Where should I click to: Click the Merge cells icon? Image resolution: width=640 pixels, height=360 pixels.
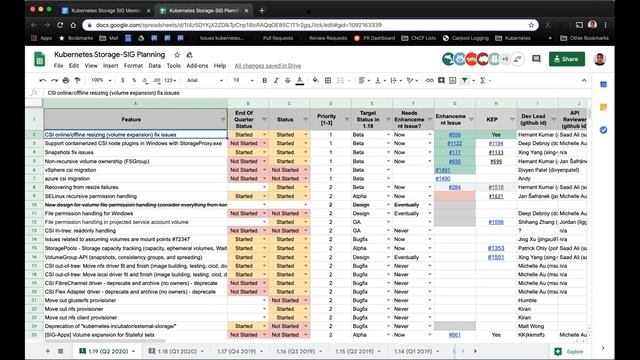(x=340, y=80)
